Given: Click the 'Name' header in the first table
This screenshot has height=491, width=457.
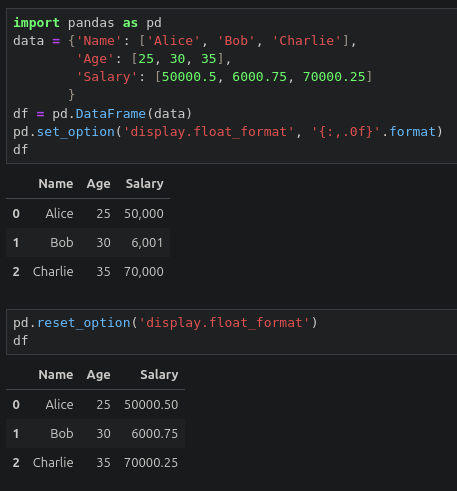Looking at the screenshot, I should (56, 184).
